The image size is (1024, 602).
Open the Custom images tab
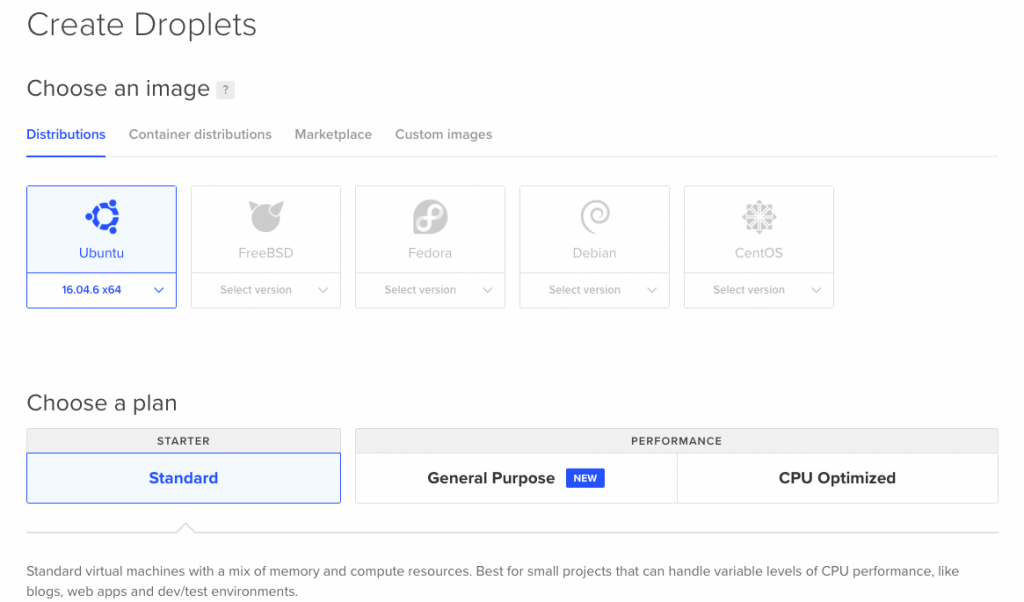[x=443, y=135]
